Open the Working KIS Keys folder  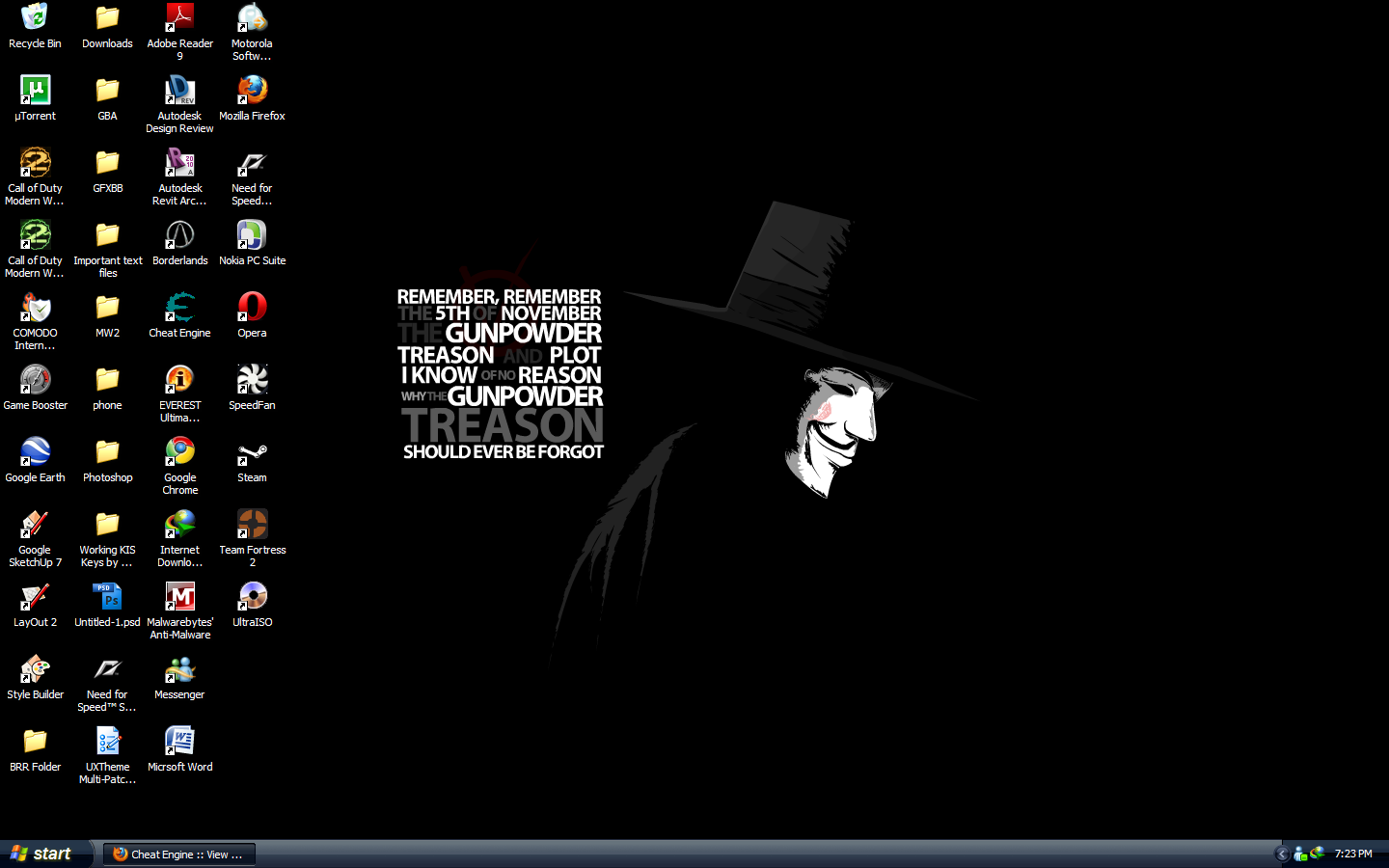point(107,538)
